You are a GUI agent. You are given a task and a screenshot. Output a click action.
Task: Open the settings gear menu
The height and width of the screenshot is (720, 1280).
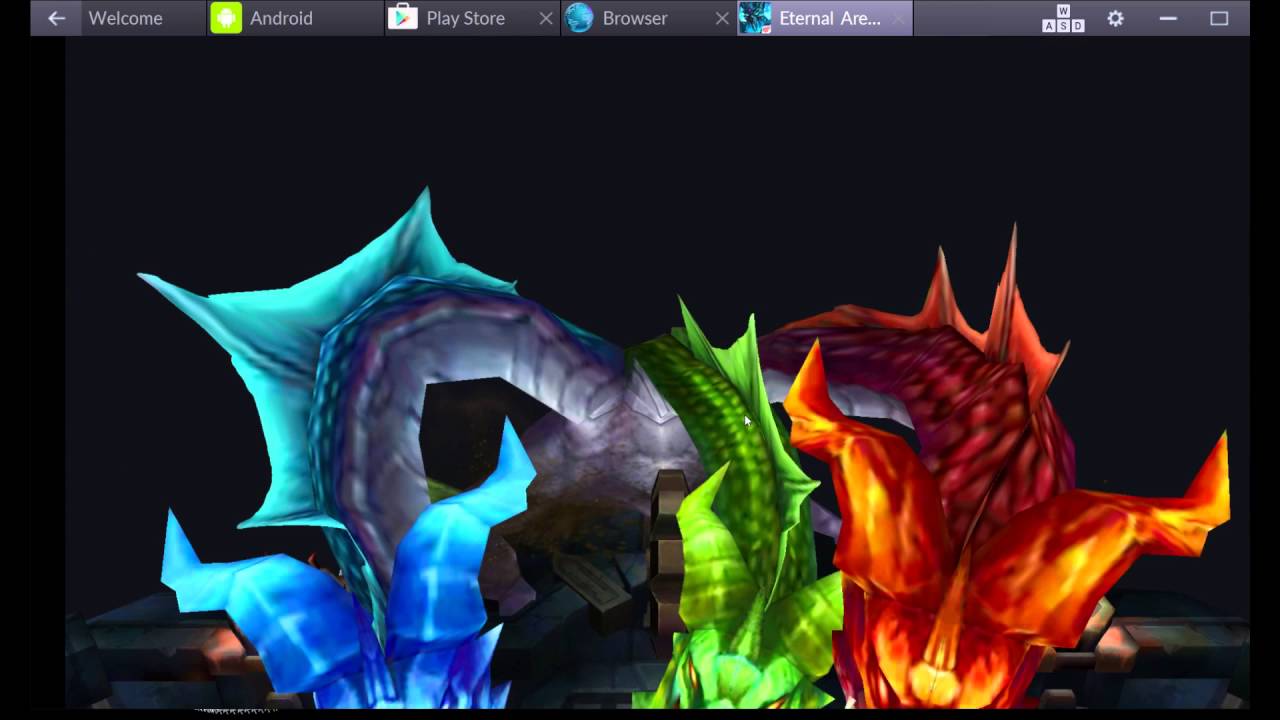1116,18
